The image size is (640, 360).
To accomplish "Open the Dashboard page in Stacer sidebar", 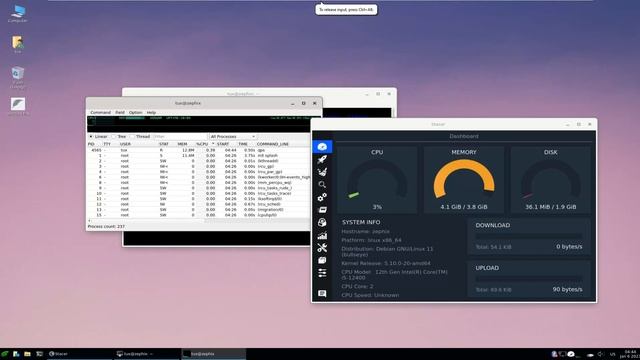I will [x=322, y=147].
